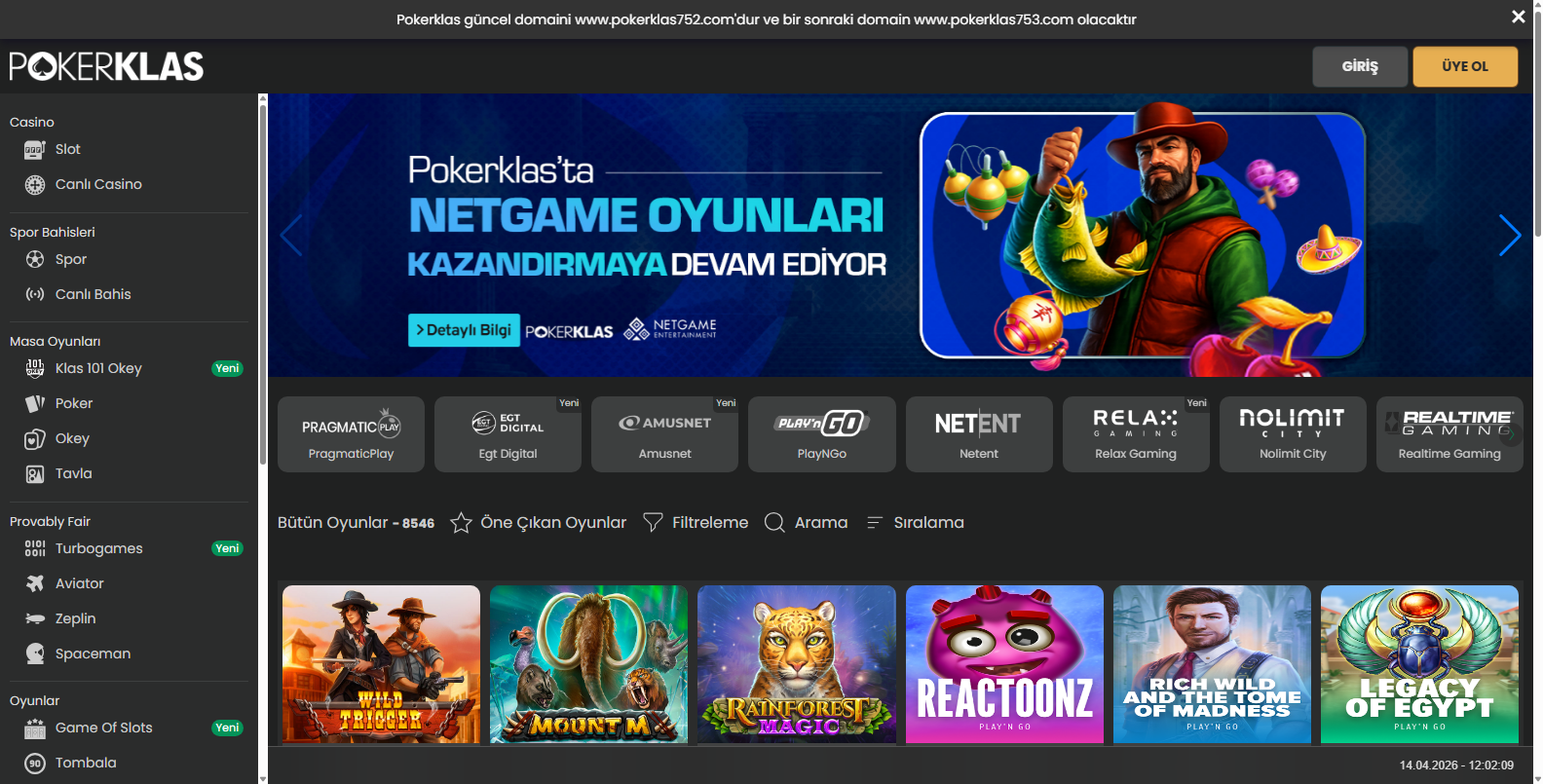This screenshot has height=784, width=1543.
Task: Click the date and time text
Action: [x=1456, y=765]
